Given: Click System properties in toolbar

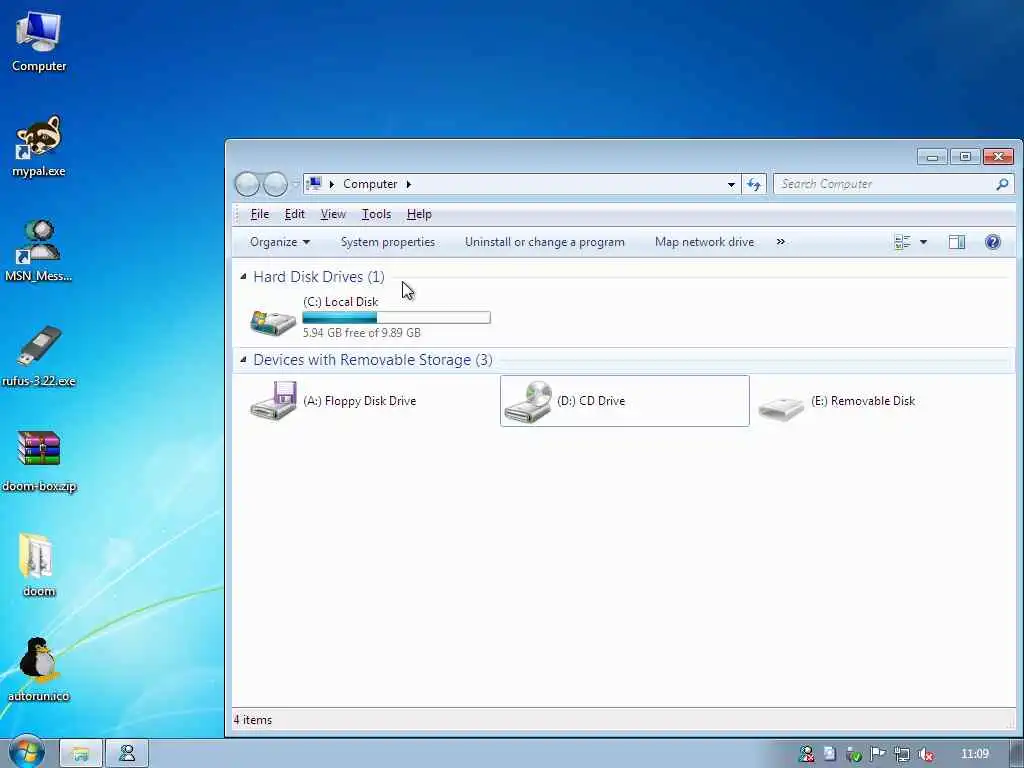Looking at the screenshot, I should pos(388,242).
